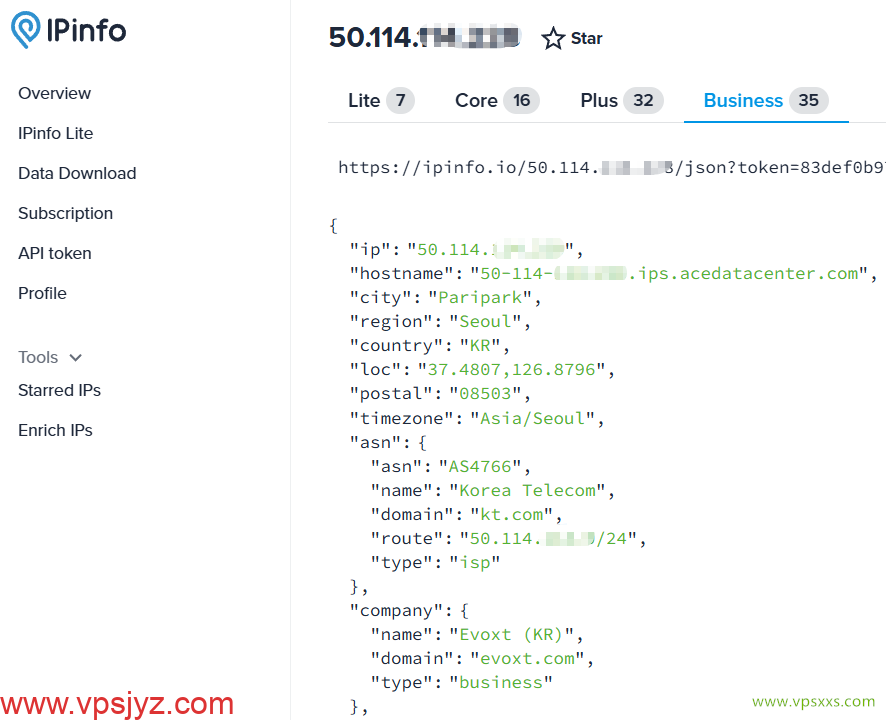Screen dimensions: 886x720
Task: Click the acedatacenter.com hostname value
Action: 669,274
